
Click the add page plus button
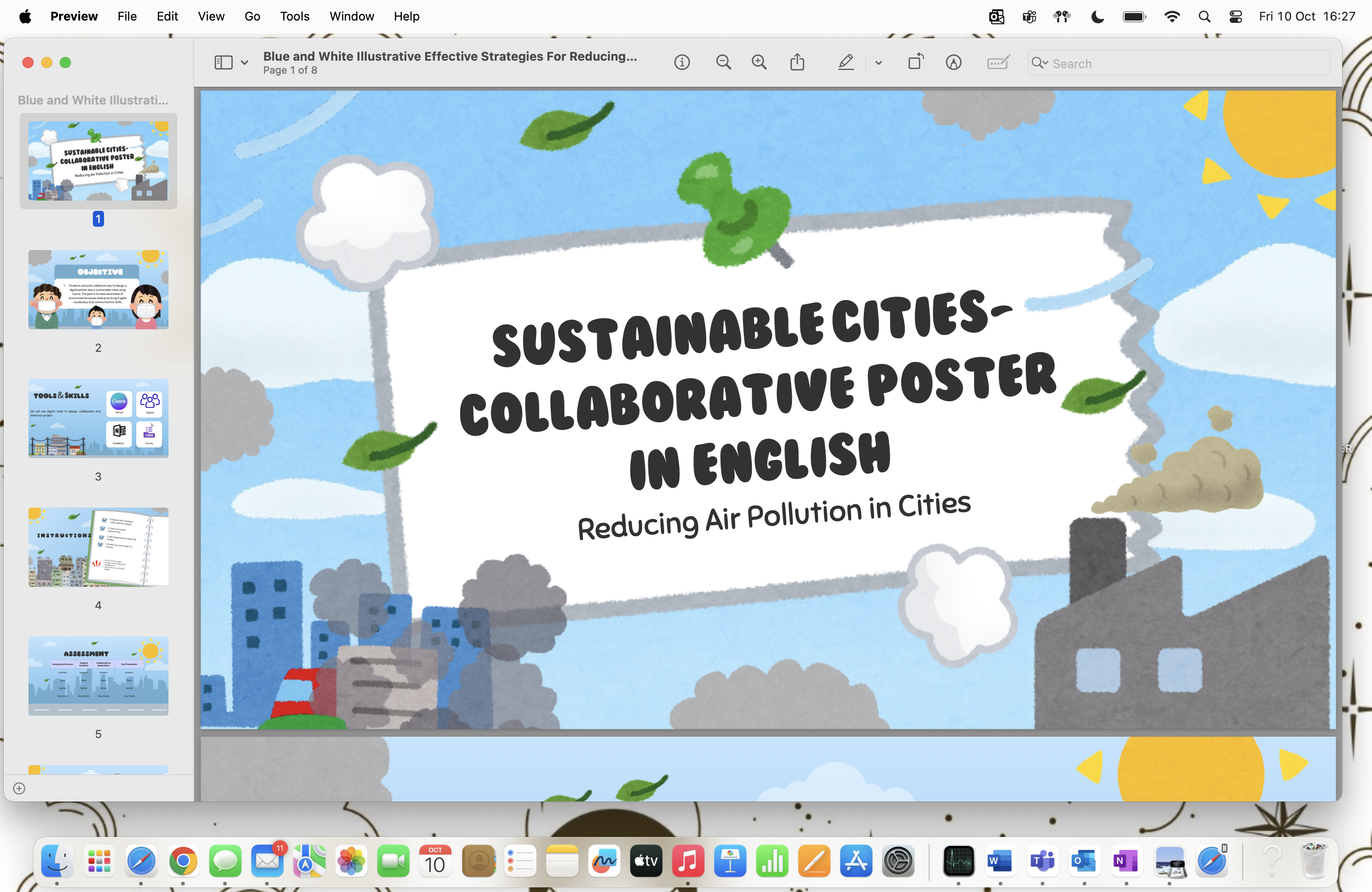pyautogui.click(x=19, y=788)
